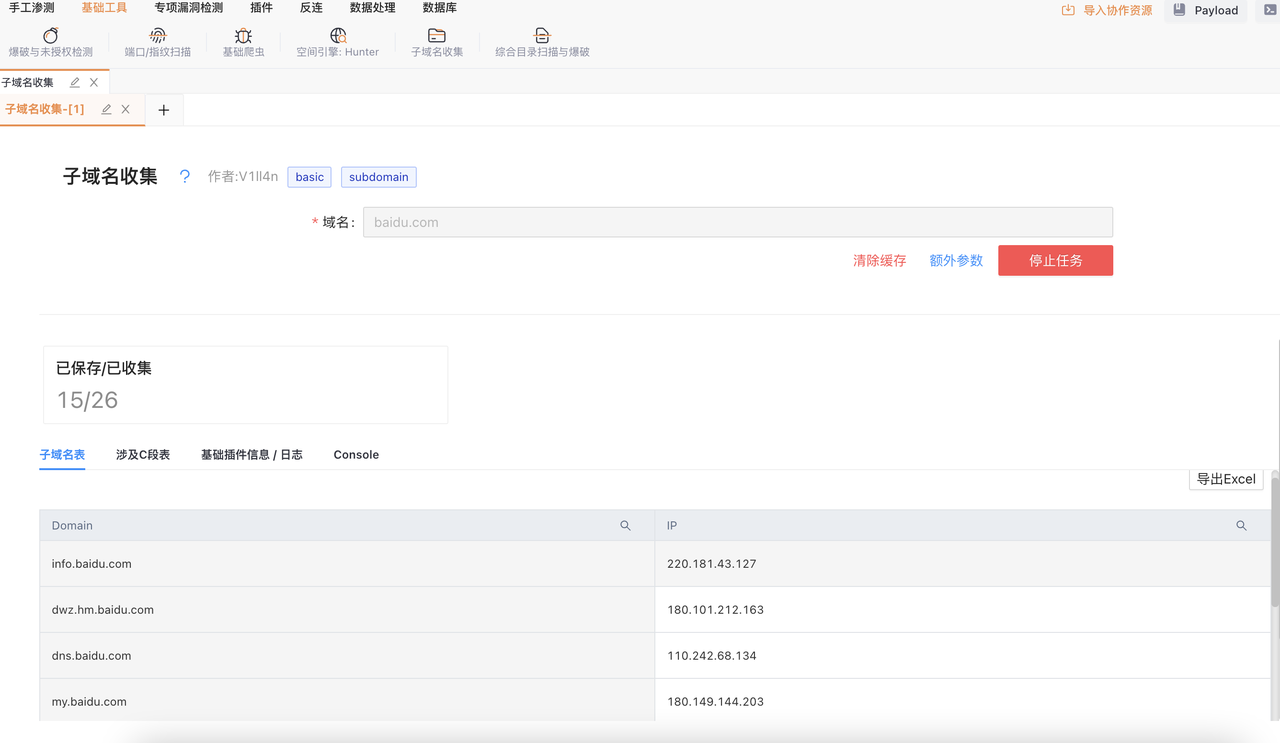Open 空间引擎: Hunter globe icon
Screen dimensions: 1280x743
tap(338, 36)
